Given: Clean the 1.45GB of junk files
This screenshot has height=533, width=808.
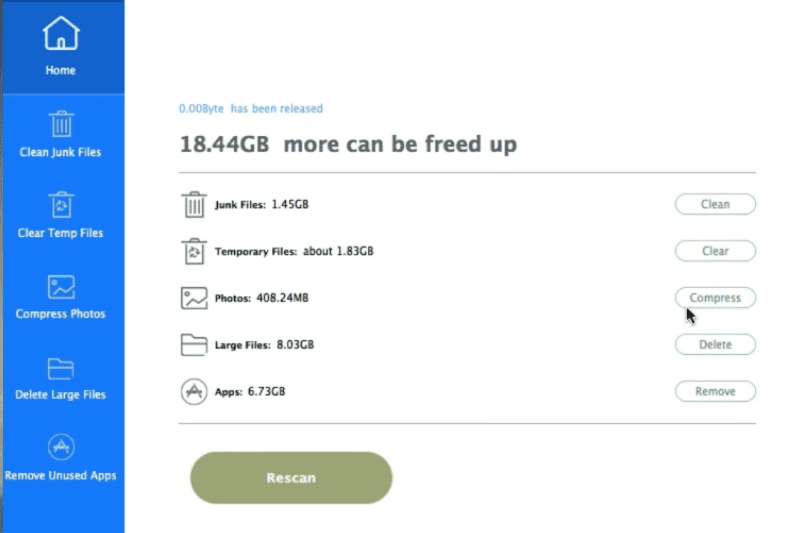Looking at the screenshot, I should click(x=715, y=204).
